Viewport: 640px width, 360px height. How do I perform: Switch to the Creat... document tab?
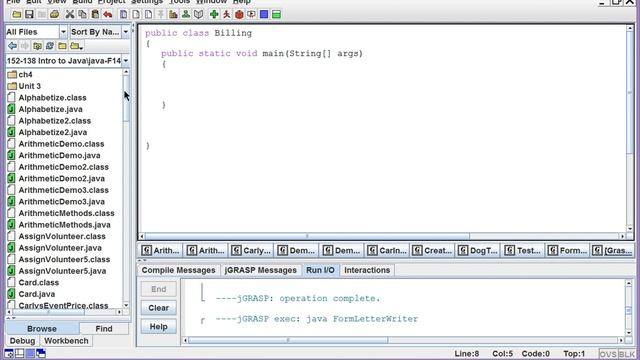coord(432,251)
